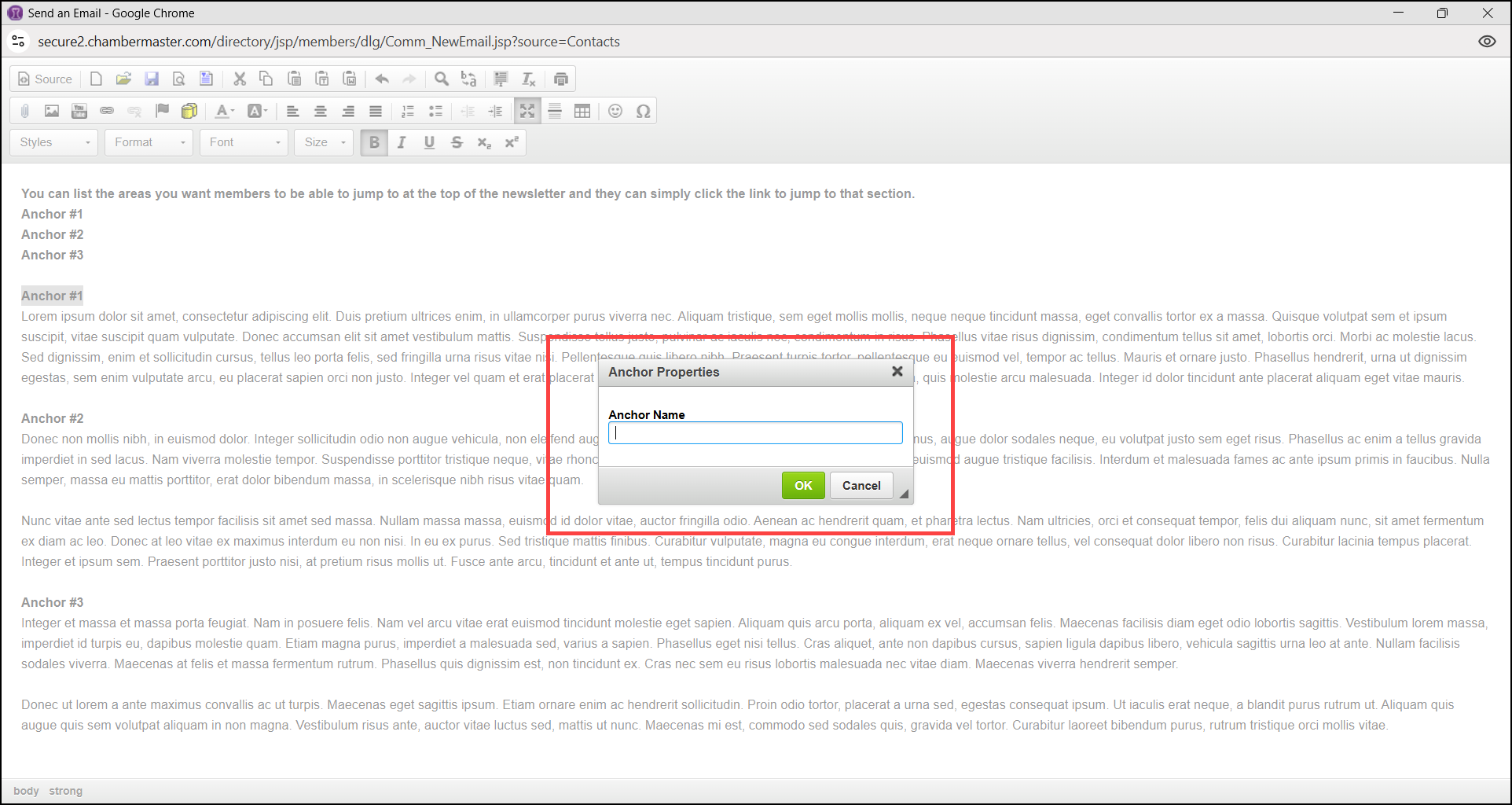Focus the Anchor Name input field
Screen dimensions: 1512x805
click(755, 433)
